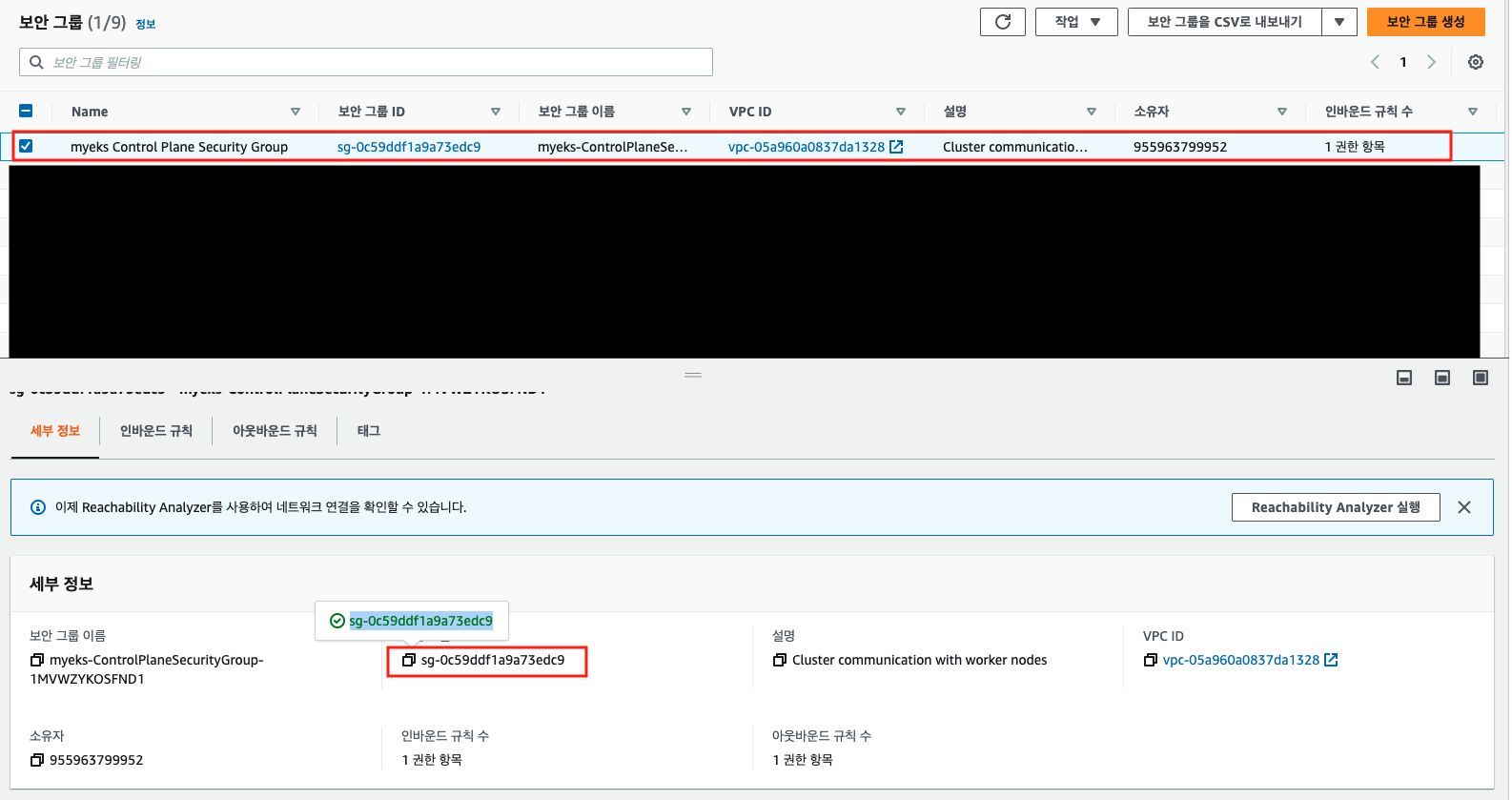
Task: Close the Reachability Analyzer banner
Action: (1464, 507)
